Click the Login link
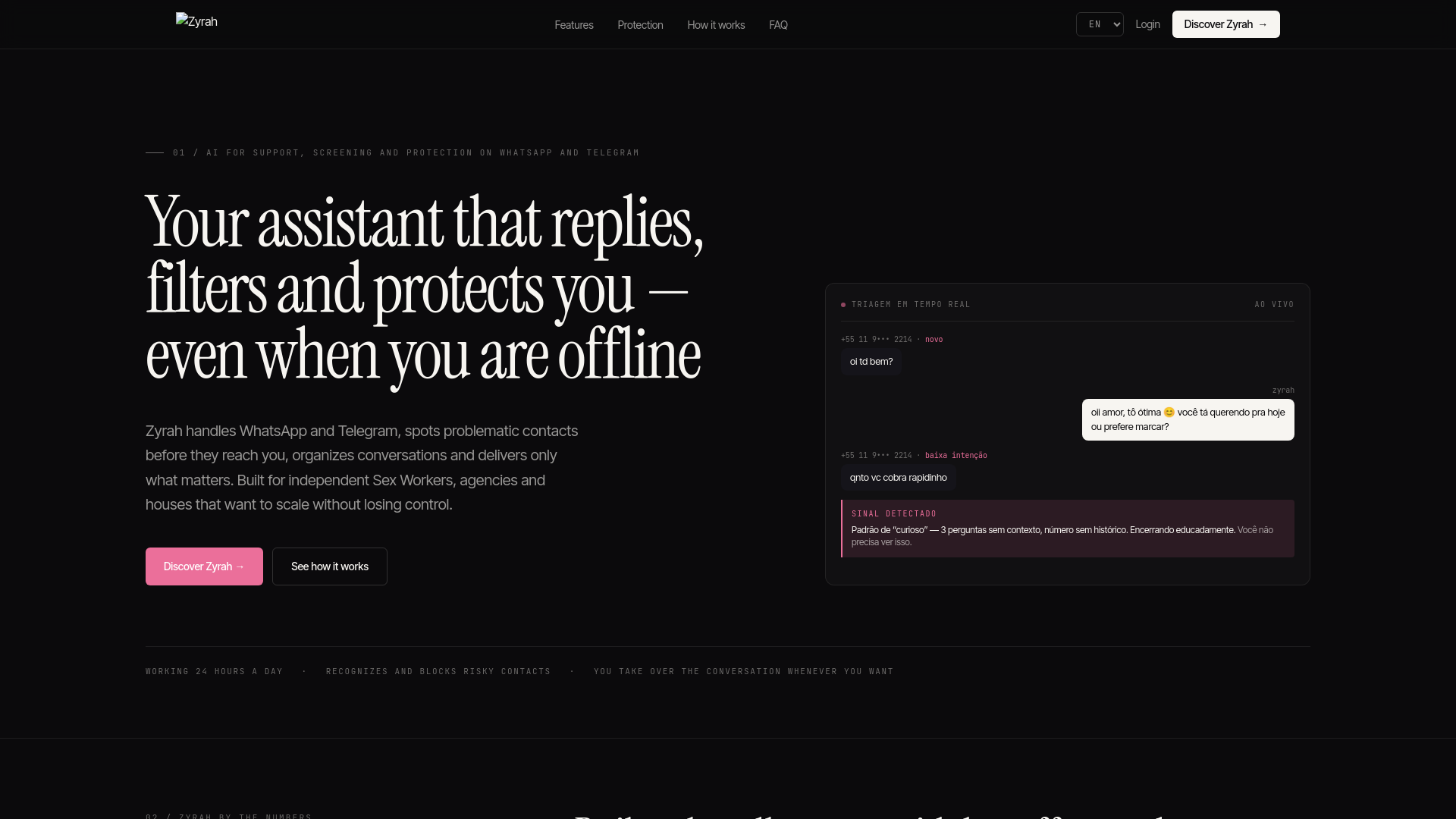This screenshot has width=1456, height=819. [1147, 24]
